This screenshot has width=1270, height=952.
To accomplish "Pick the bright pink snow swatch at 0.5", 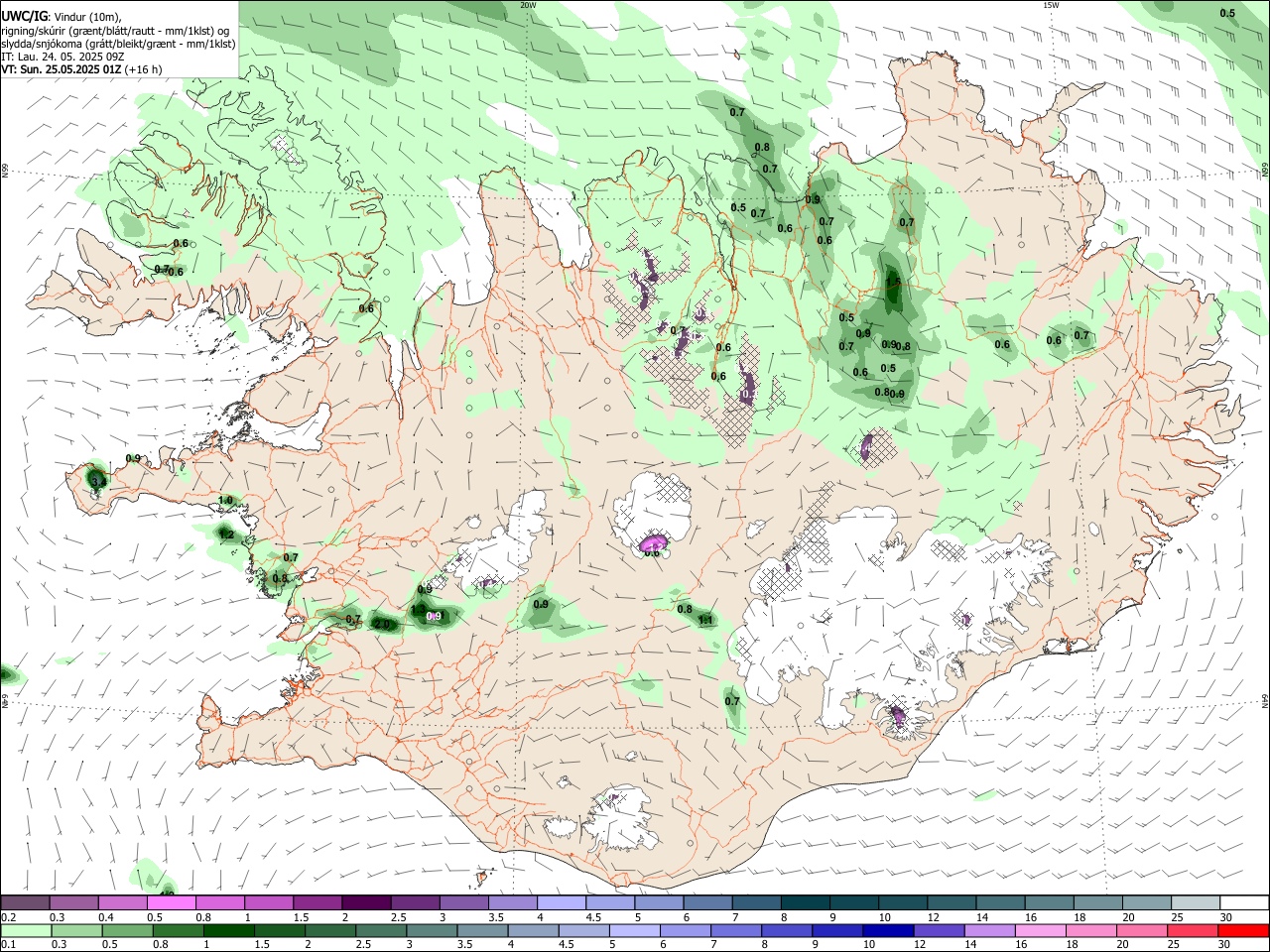I will (171, 902).
